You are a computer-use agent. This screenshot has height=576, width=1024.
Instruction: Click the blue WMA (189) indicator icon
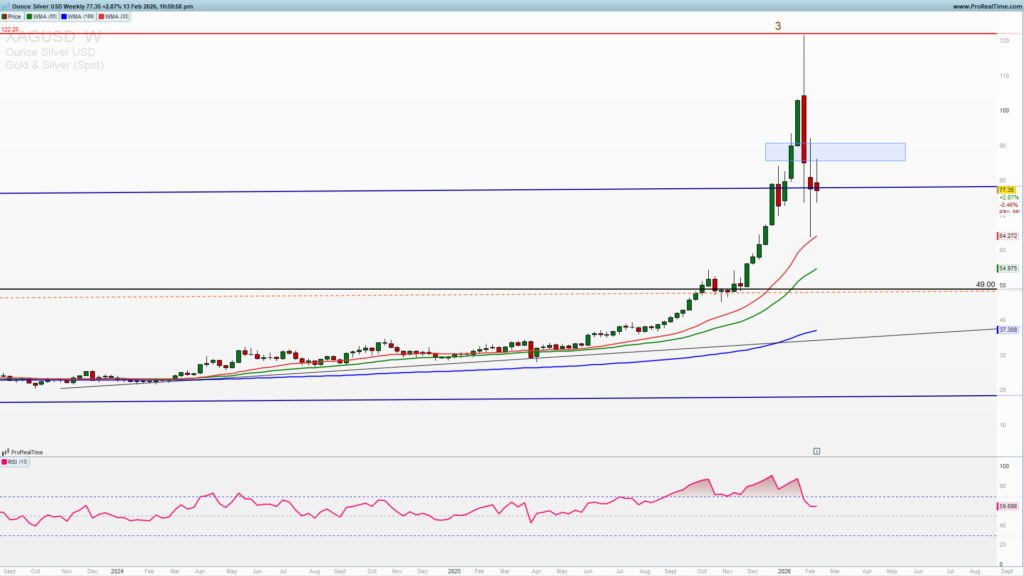[64, 16]
